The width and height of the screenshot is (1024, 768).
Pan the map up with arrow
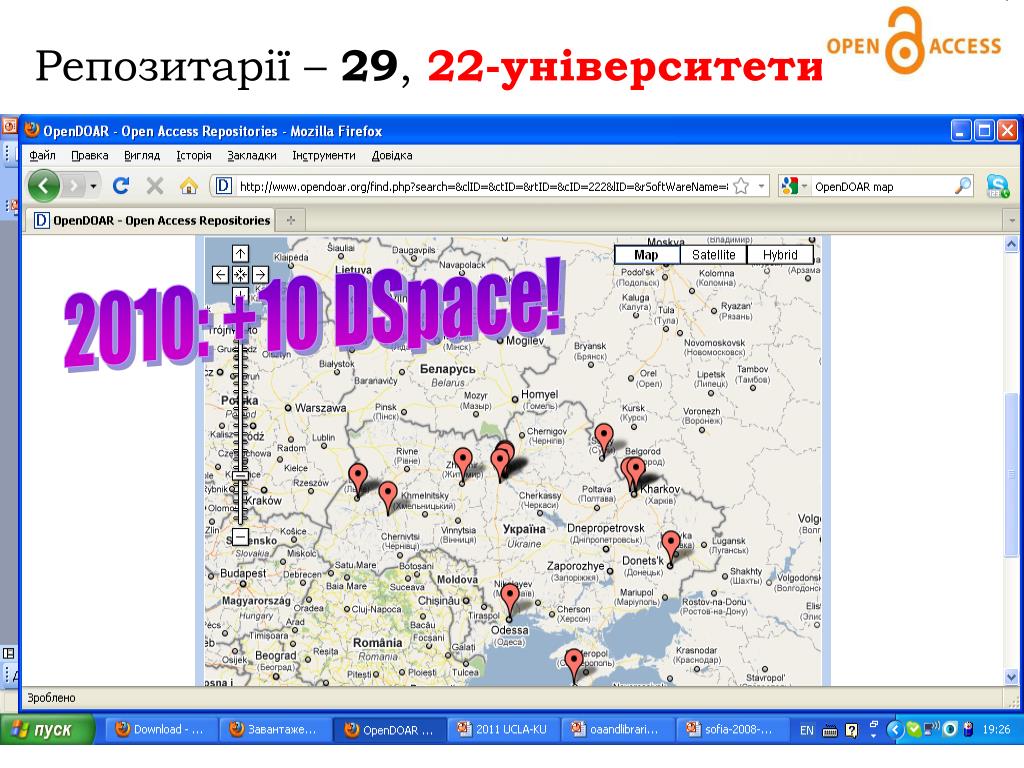click(240, 253)
